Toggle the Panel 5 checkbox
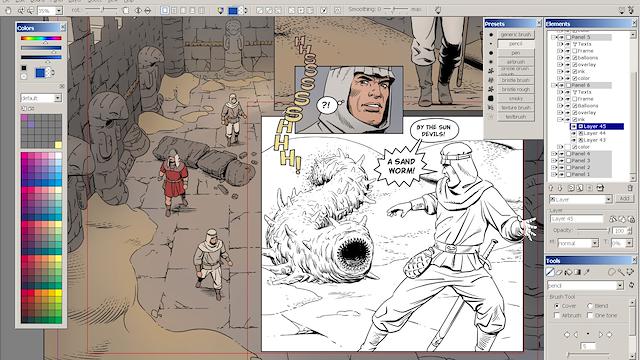This screenshot has height=360, width=640. tap(568, 37)
